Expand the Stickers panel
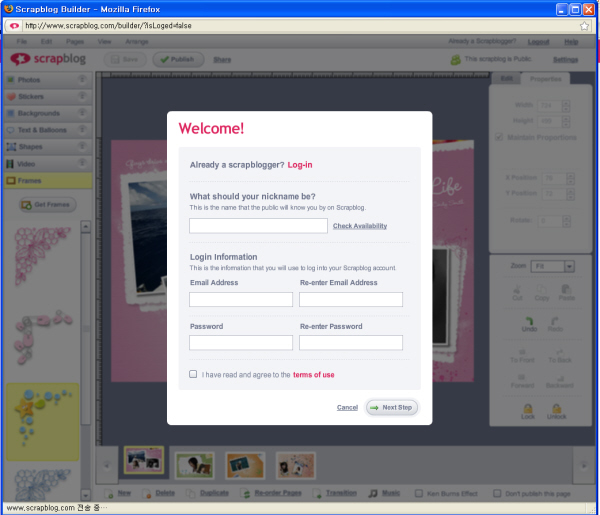The image size is (600, 515). tap(48, 96)
